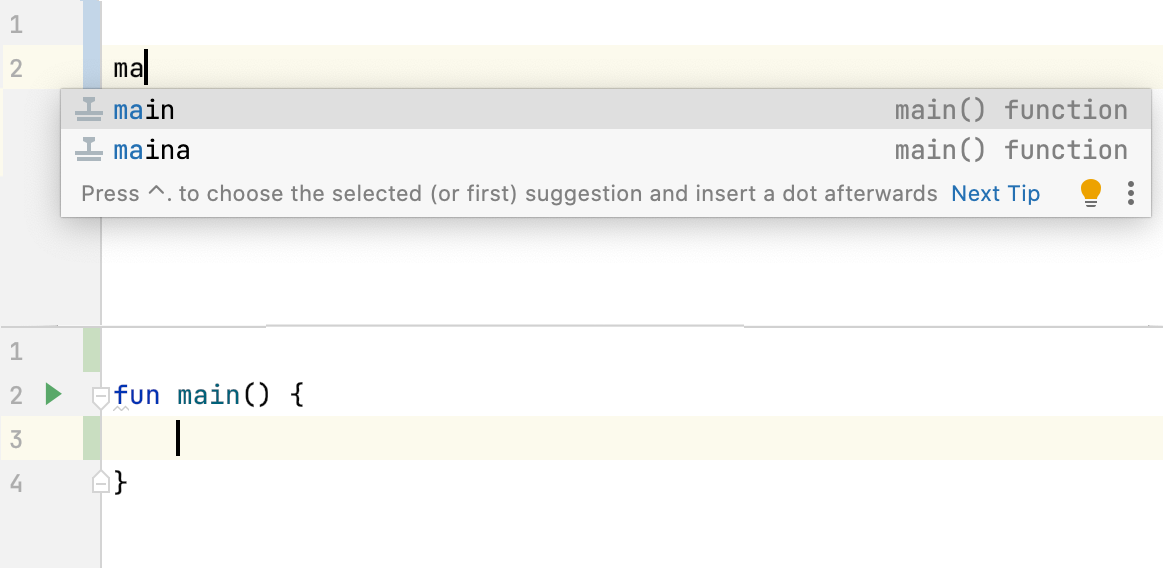The width and height of the screenshot is (1163, 568).
Task: Click line number 3 in the lower editor
Action: pos(16,439)
